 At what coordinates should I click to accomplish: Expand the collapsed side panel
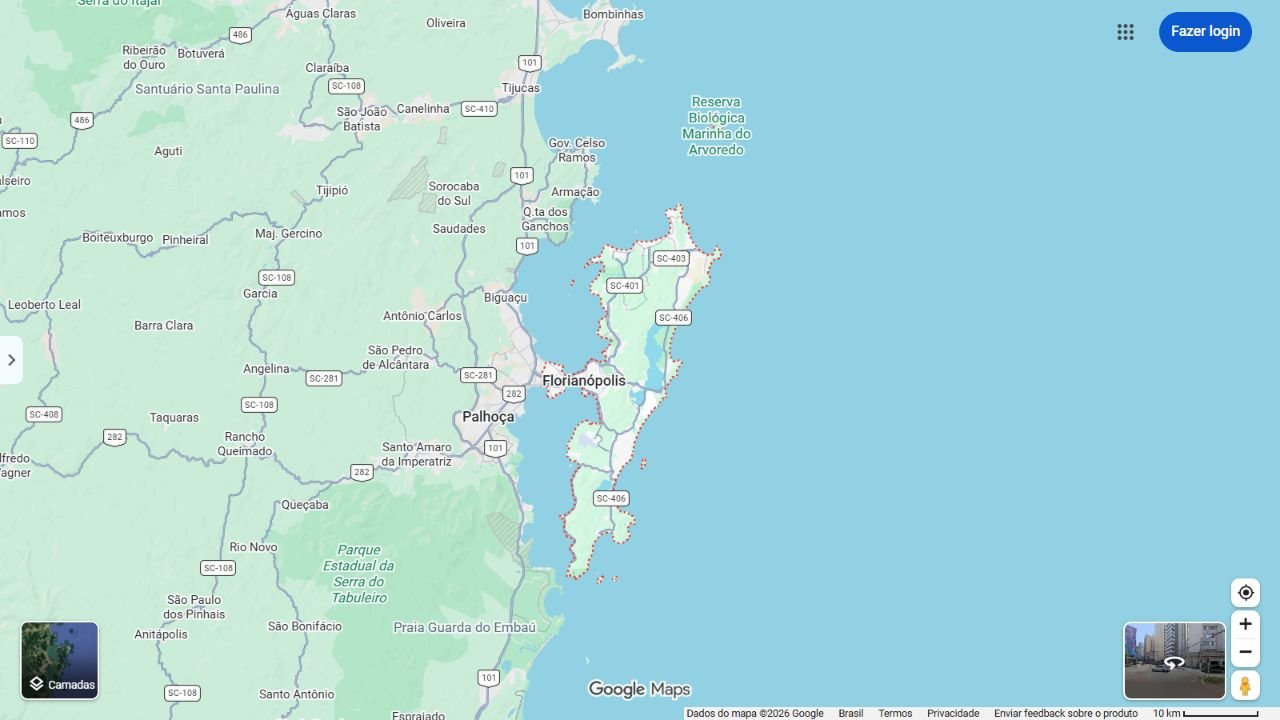11,360
